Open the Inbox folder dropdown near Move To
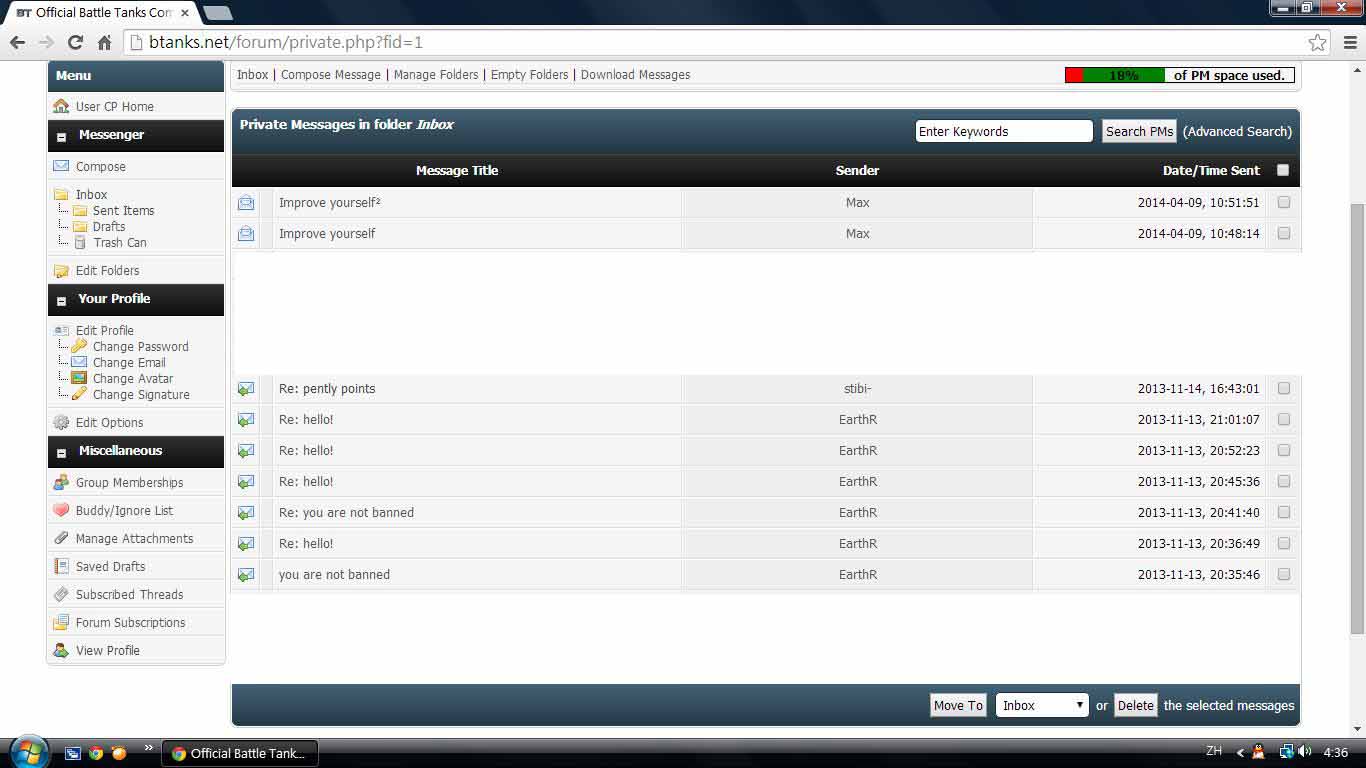The height and width of the screenshot is (768, 1366). (1041, 705)
